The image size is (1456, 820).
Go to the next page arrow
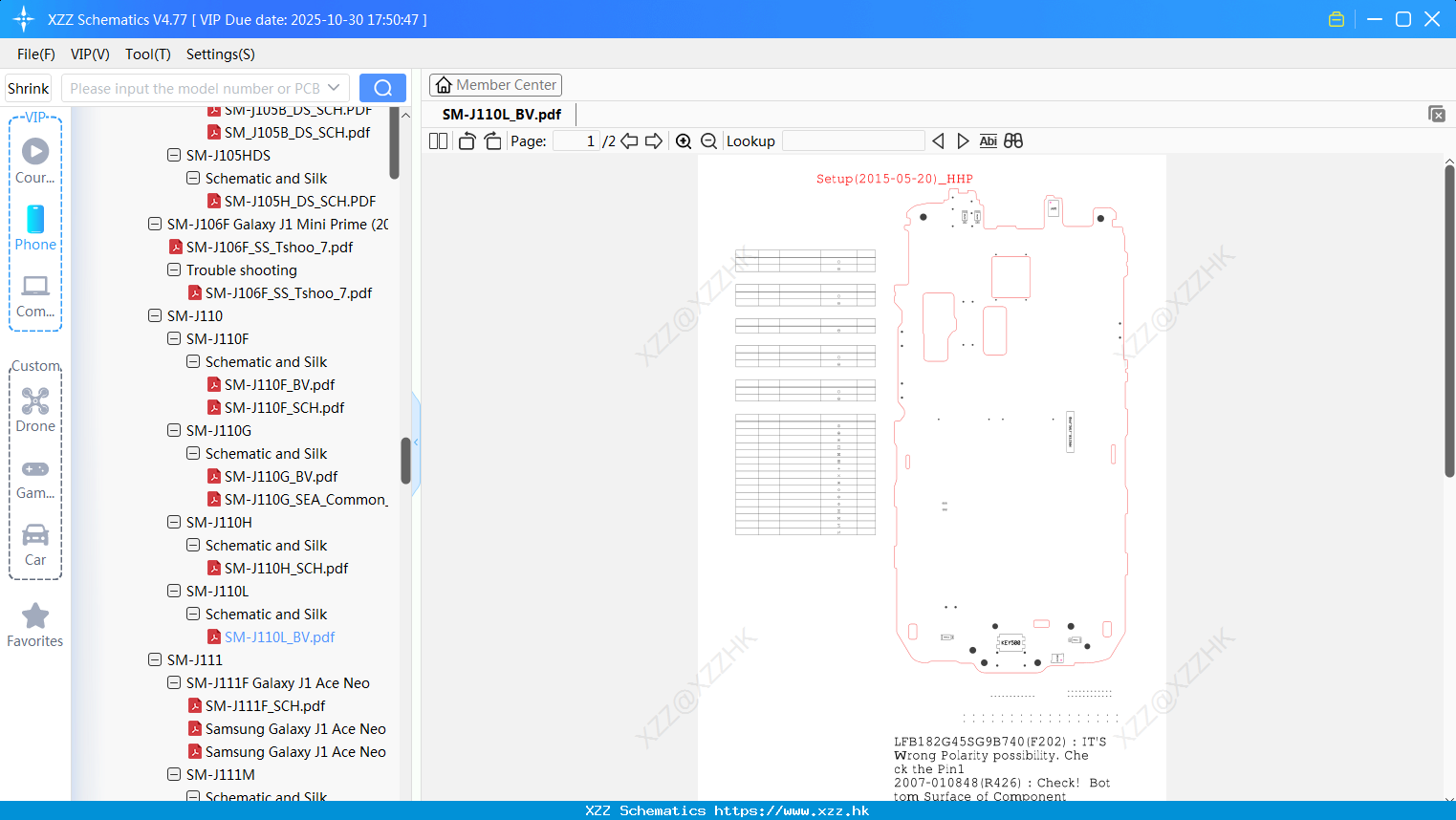pos(654,141)
